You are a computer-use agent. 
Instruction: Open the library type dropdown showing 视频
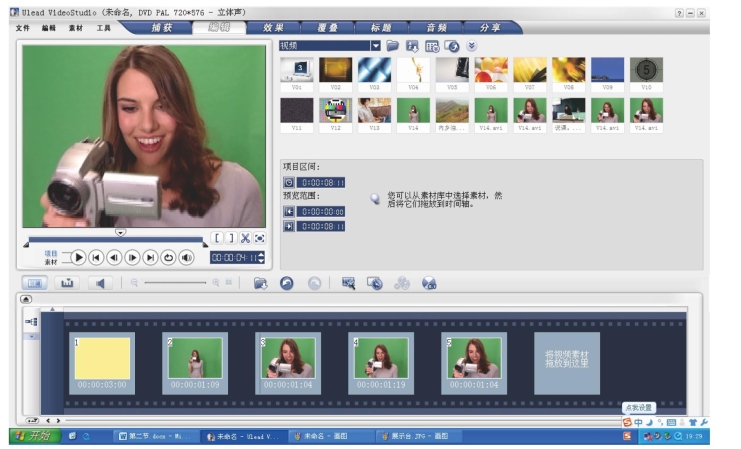[x=376, y=46]
